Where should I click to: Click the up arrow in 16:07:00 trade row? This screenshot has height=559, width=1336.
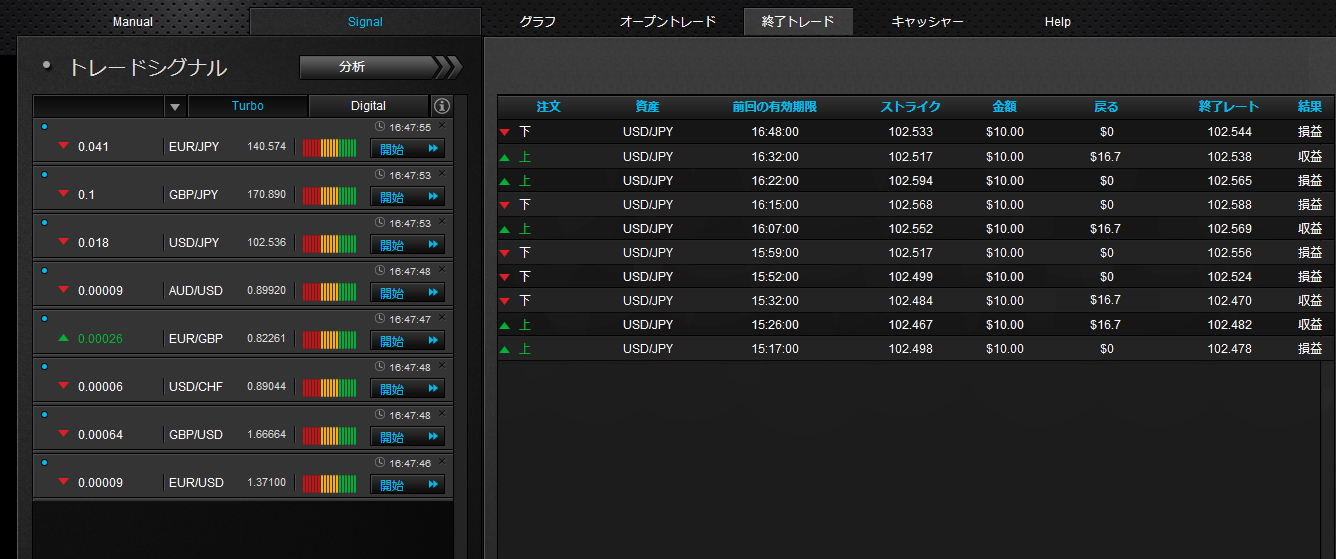(505, 229)
